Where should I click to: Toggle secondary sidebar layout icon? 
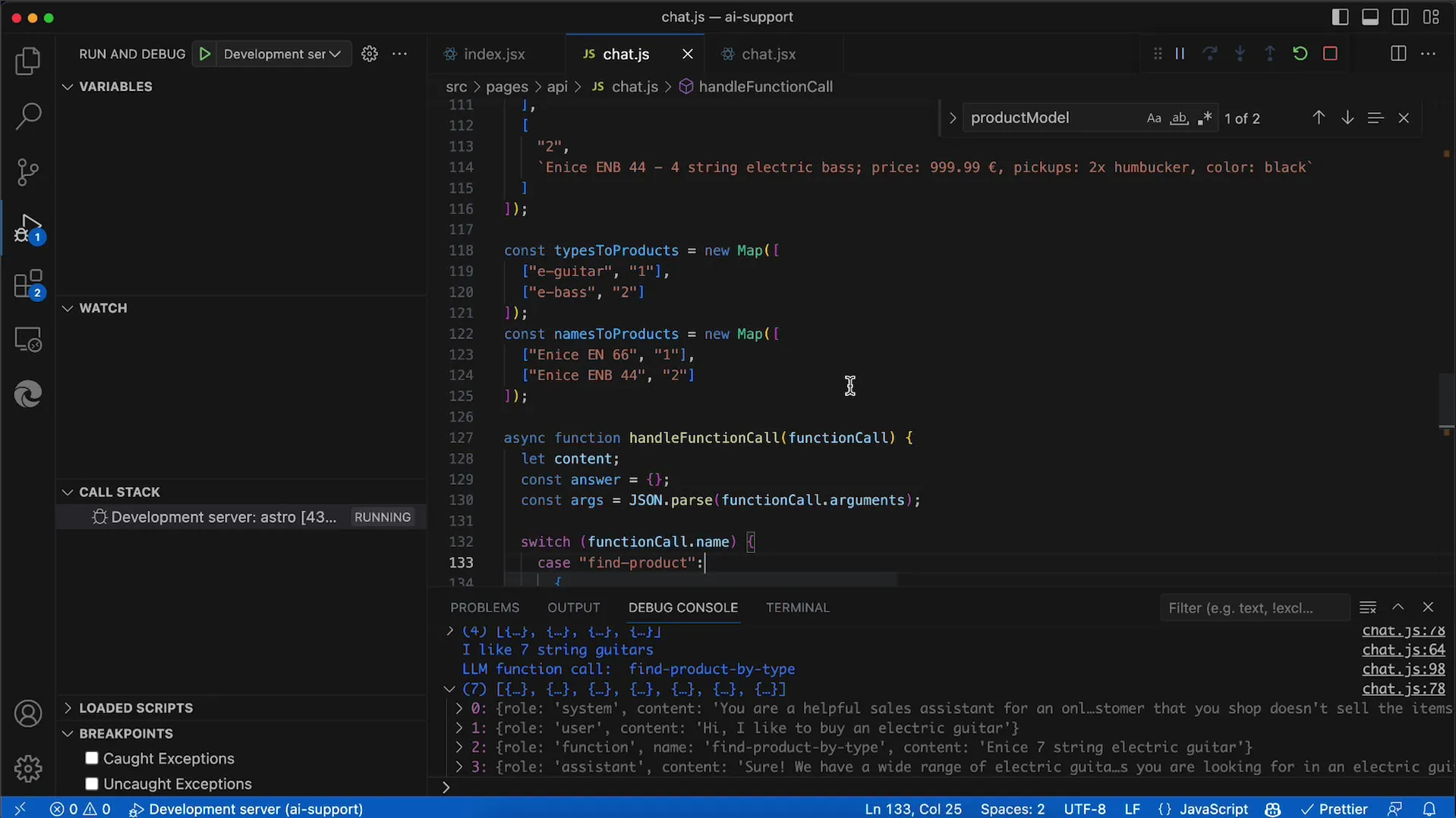[x=1401, y=17]
